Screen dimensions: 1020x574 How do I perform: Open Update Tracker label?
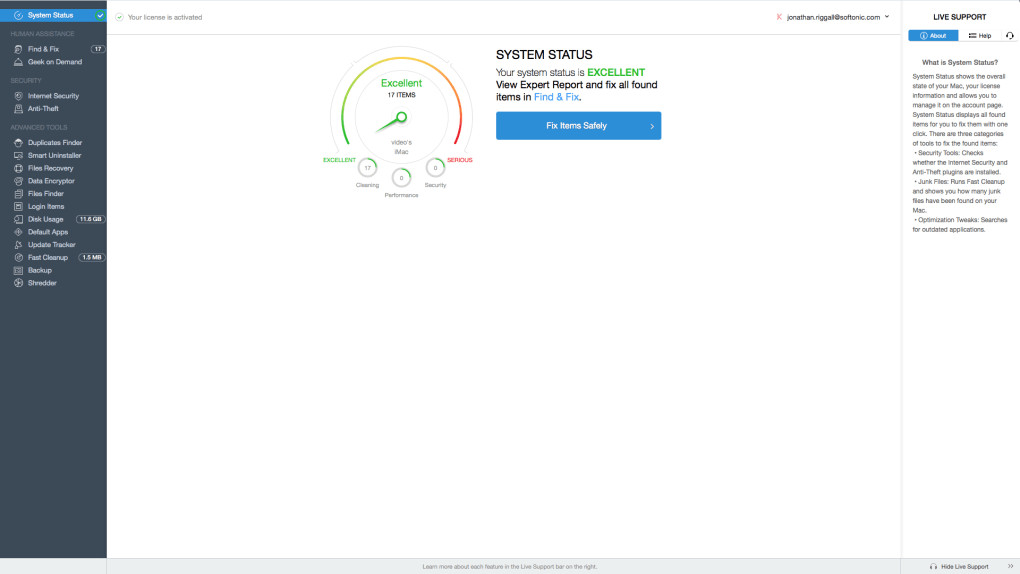tap(52, 245)
